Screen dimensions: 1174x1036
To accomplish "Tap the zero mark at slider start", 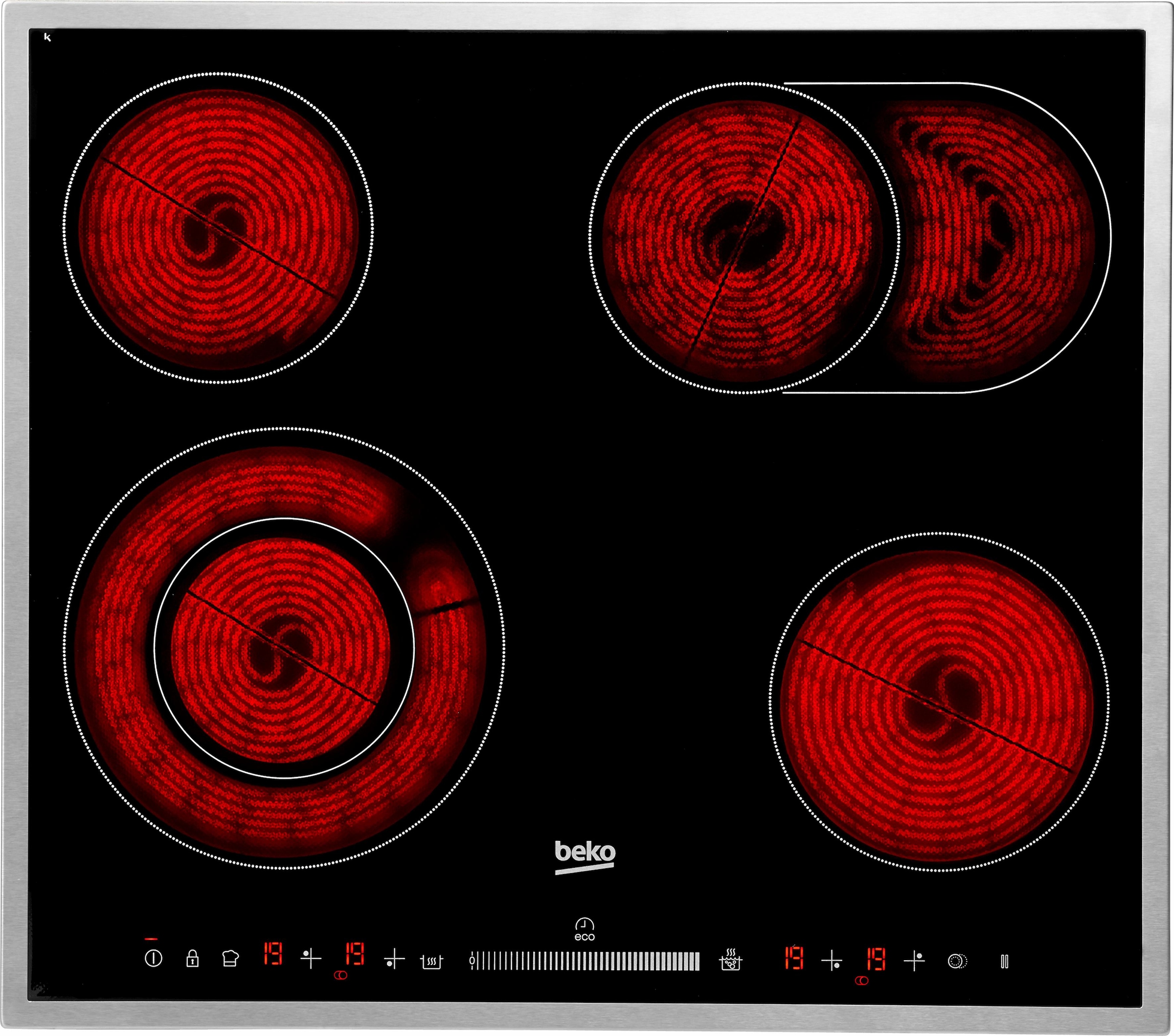I will [472, 960].
